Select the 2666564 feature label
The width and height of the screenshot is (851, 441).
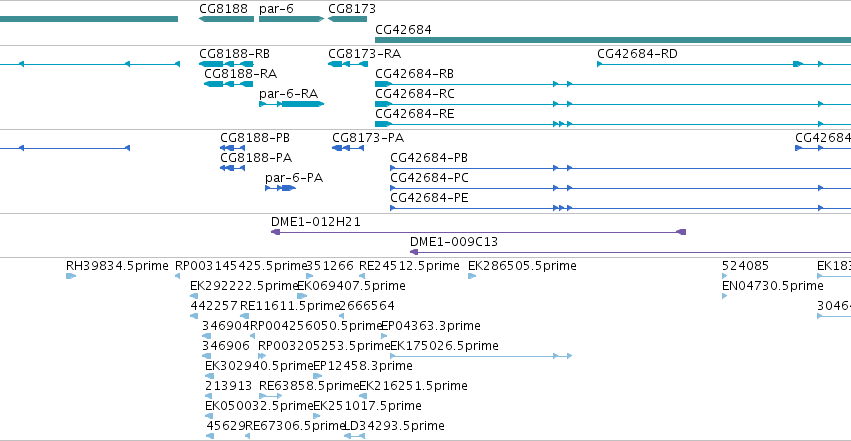366,306
